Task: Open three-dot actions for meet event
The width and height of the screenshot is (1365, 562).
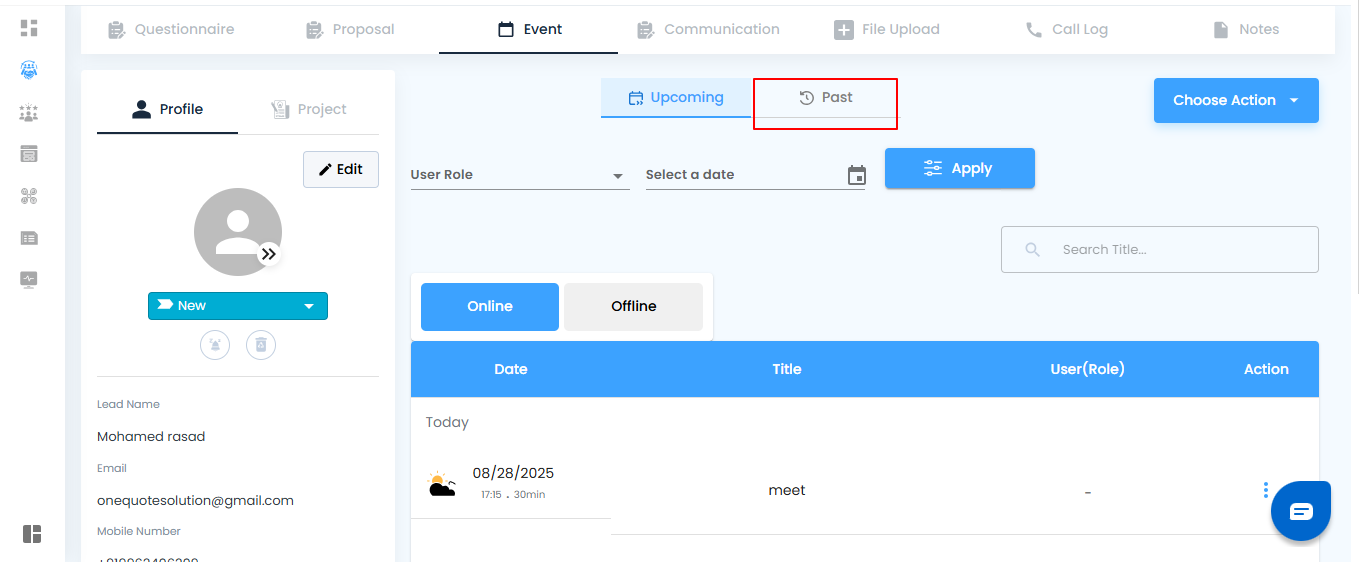Action: [x=1265, y=490]
